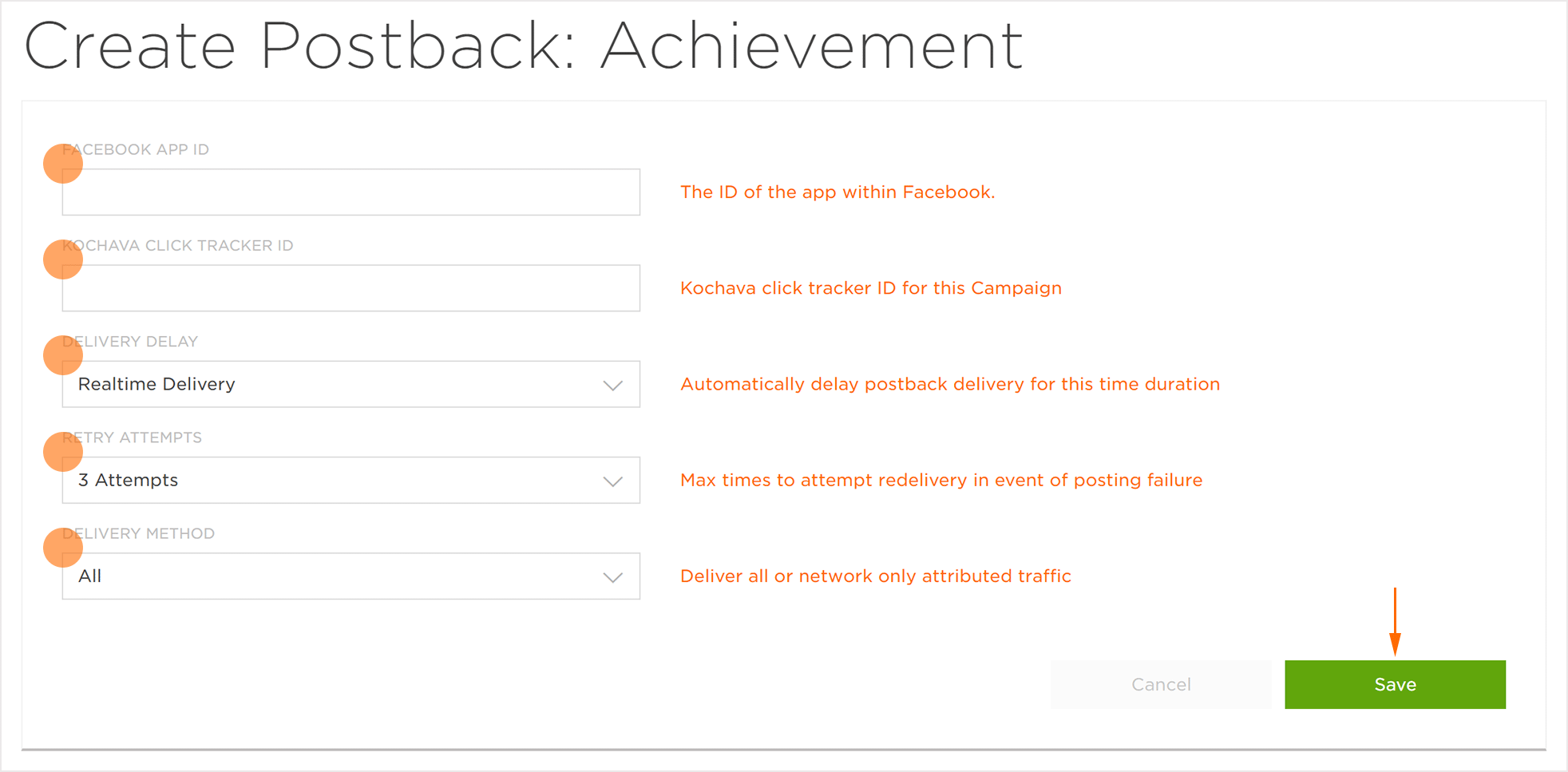The width and height of the screenshot is (1568, 772).
Task: Click the chevron arrow in Delivery Method dropdown
Action: [612, 577]
